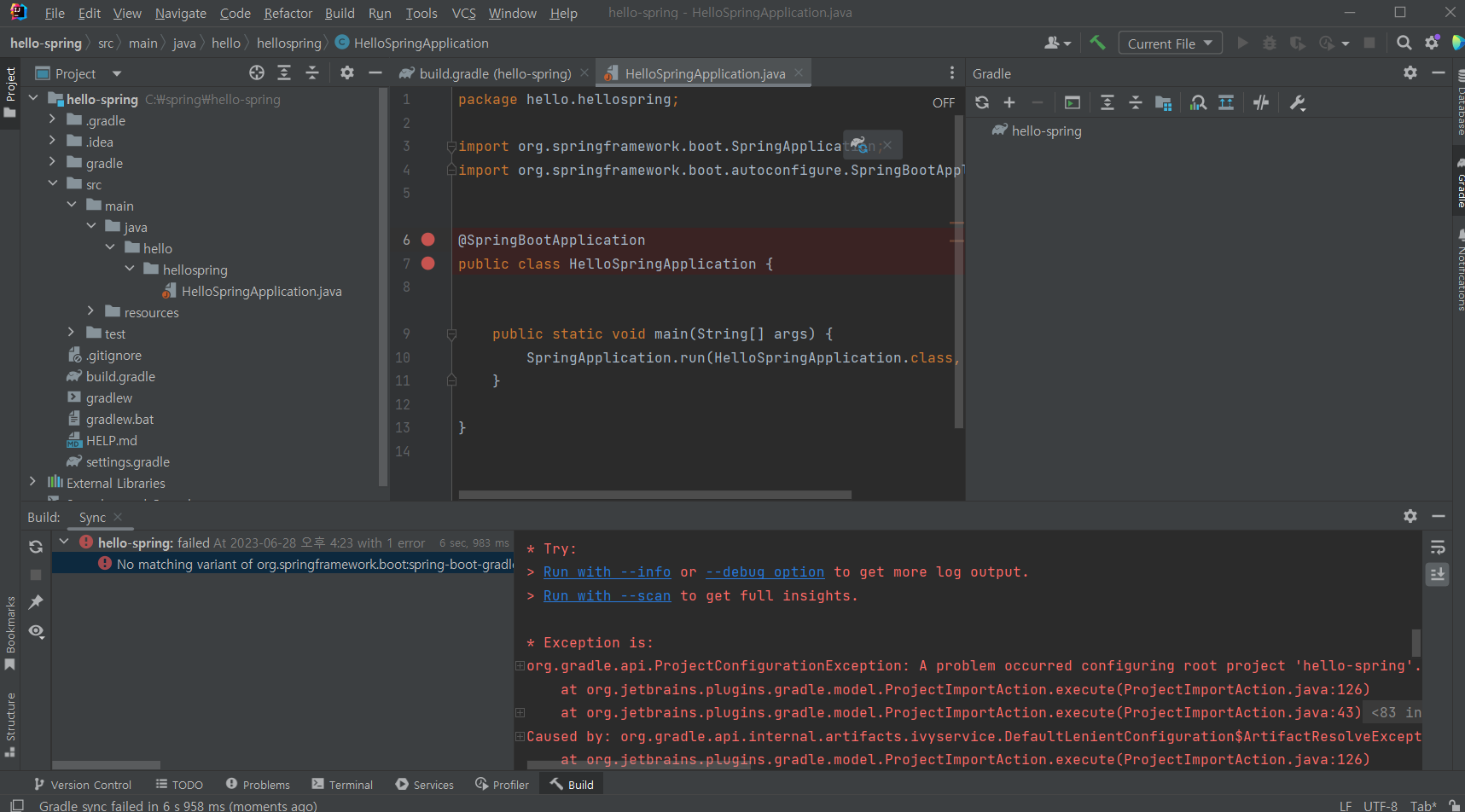Screen dimensions: 1465x812
Task: Click the editor horizontal scrollbar
Action: (x=654, y=495)
